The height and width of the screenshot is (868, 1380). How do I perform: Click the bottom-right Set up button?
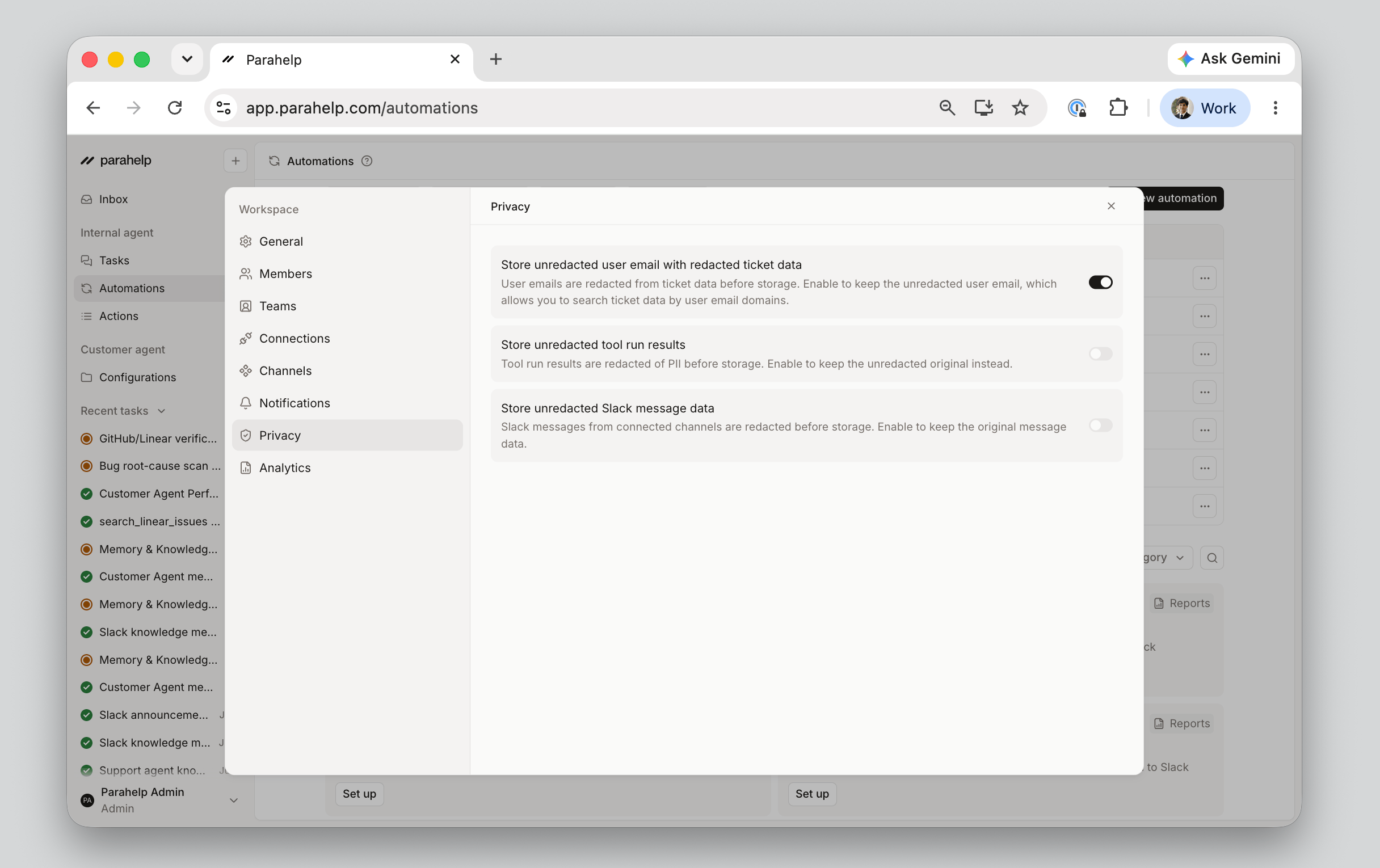tap(811, 794)
